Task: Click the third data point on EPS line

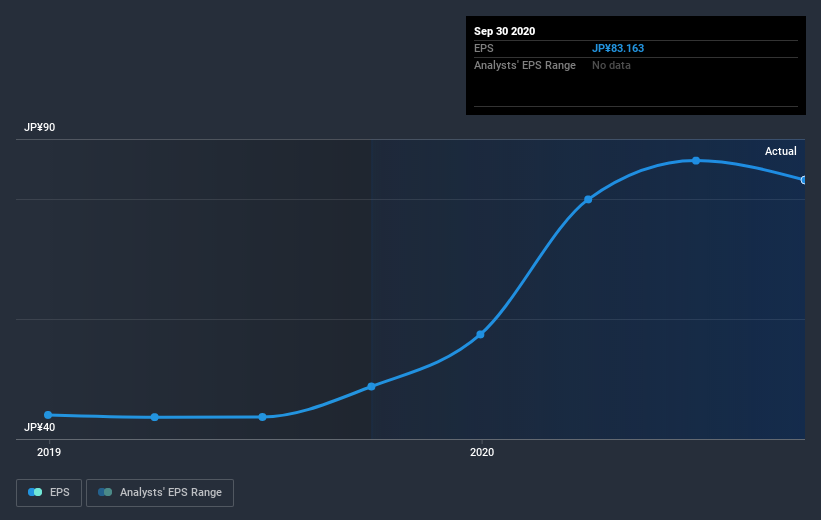Action: pyautogui.click(x=262, y=417)
